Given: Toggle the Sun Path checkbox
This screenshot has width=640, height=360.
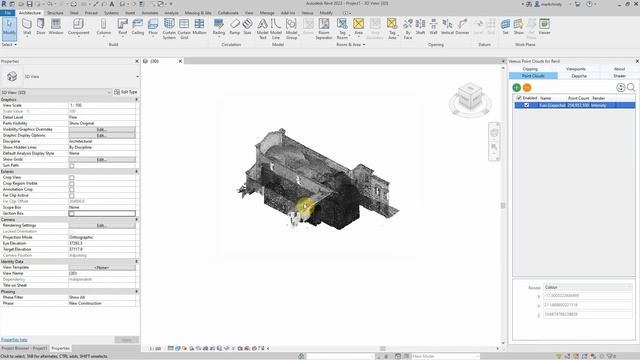Looking at the screenshot, I should click(72, 166).
